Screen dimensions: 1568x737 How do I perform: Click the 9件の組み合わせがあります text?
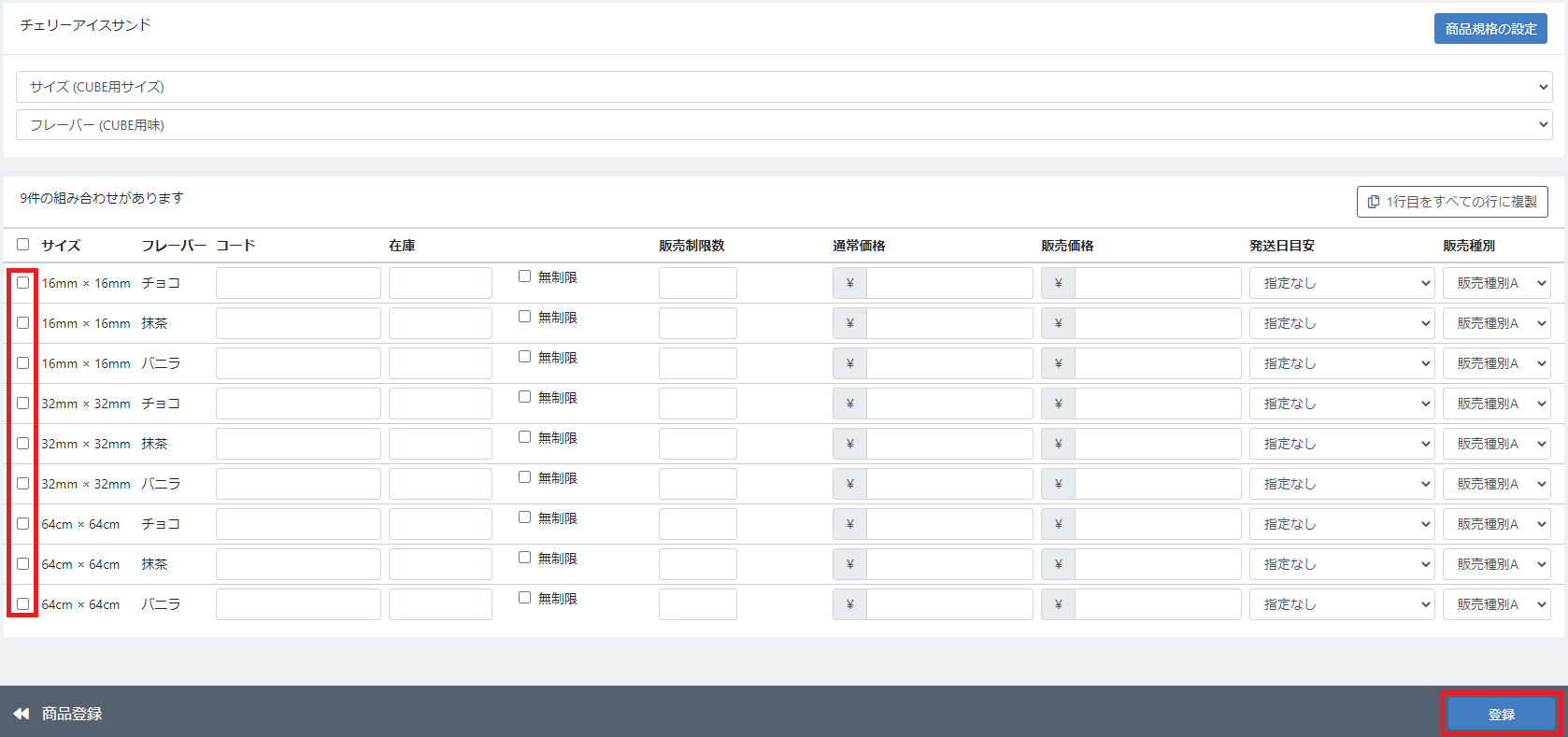point(102,198)
